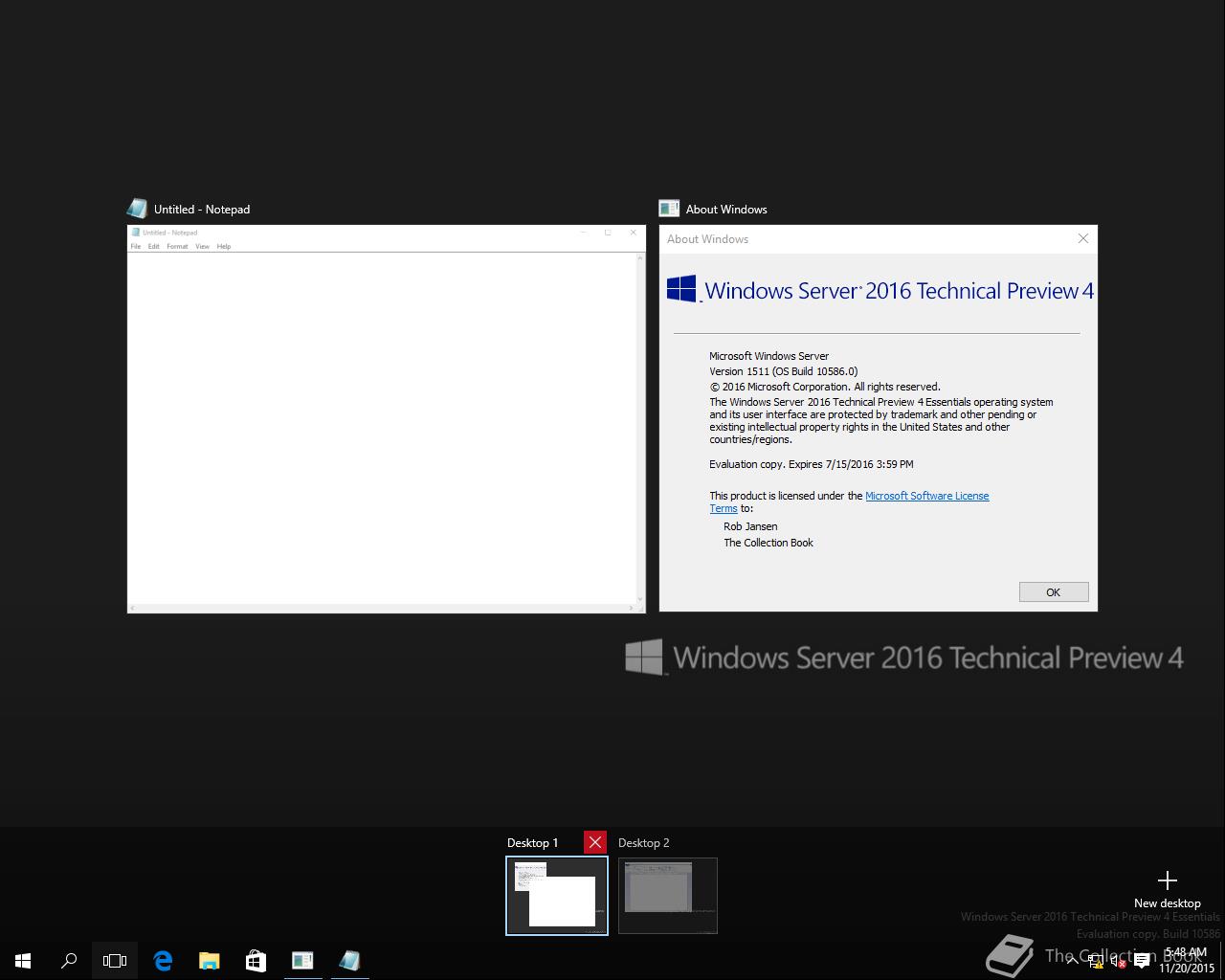Viewport: 1225px width, 980px height.
Task: Click About Windows icon beside its title
Action: click(x=669, y=209)
